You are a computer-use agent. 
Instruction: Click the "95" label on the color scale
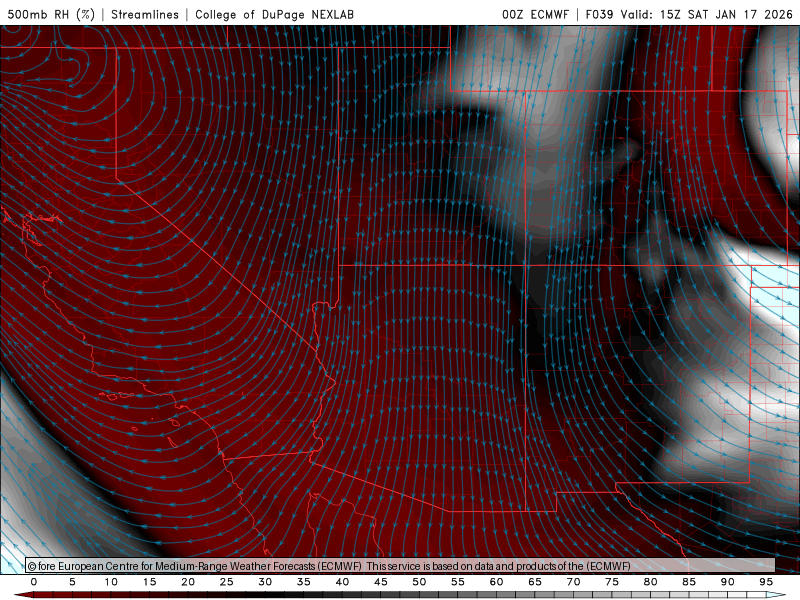tap(766, 582)
